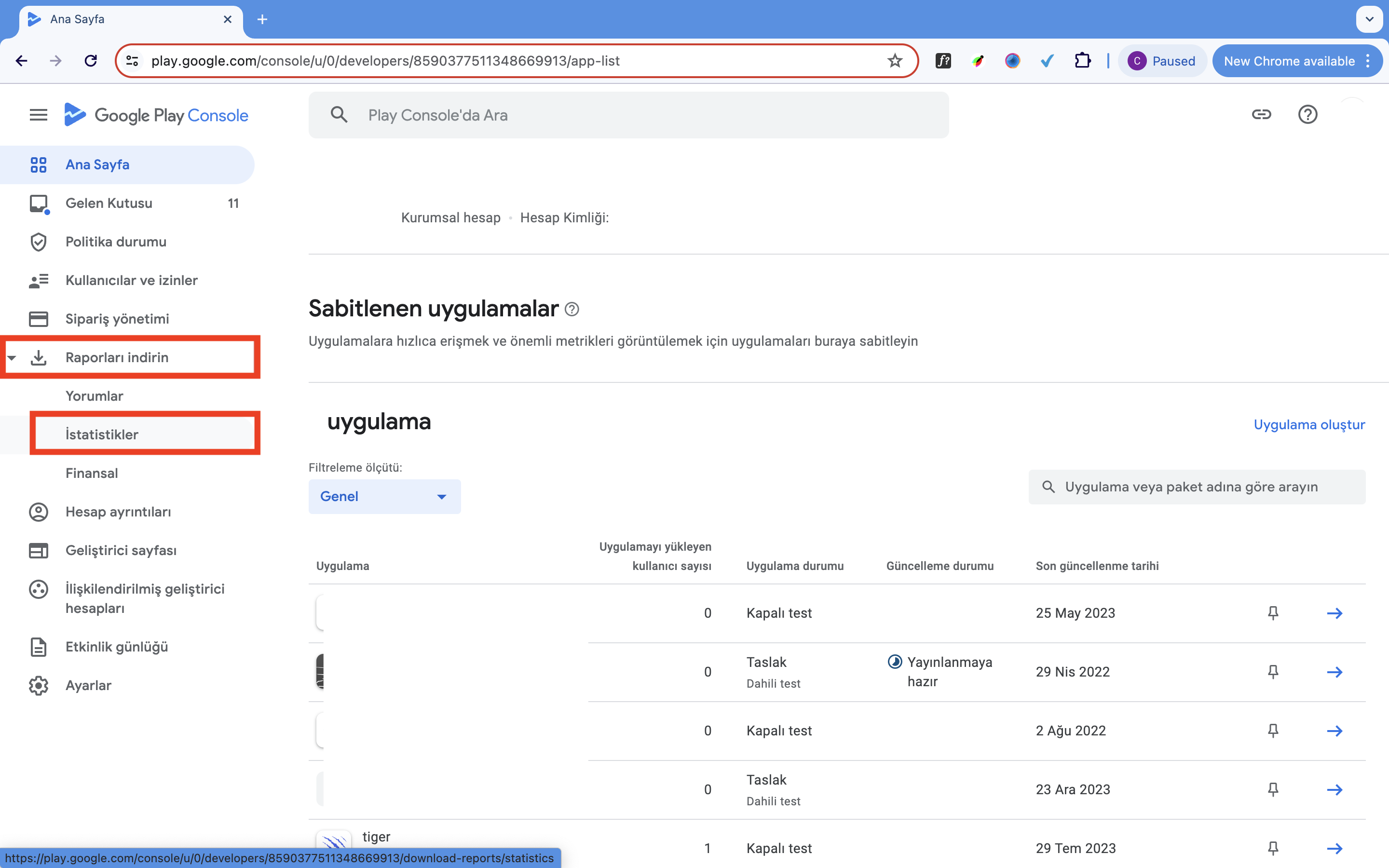The height and width of the screenshot is (868, 1389).
Task: Open the tab search chevron at top right
Action: pos(1370,19)
